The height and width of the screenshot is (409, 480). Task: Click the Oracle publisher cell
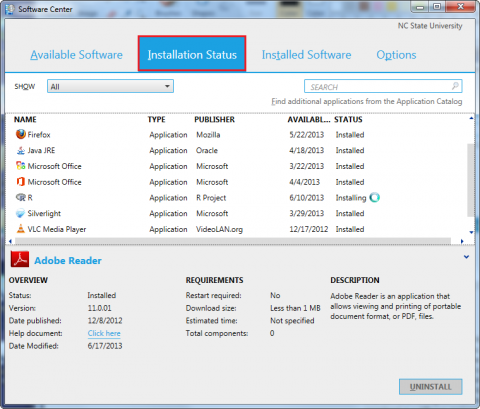tap(207, 150)
